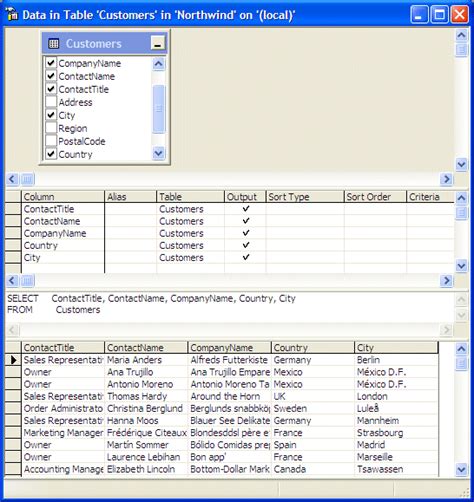Click the Criteria column header in grid

point(430,197)
